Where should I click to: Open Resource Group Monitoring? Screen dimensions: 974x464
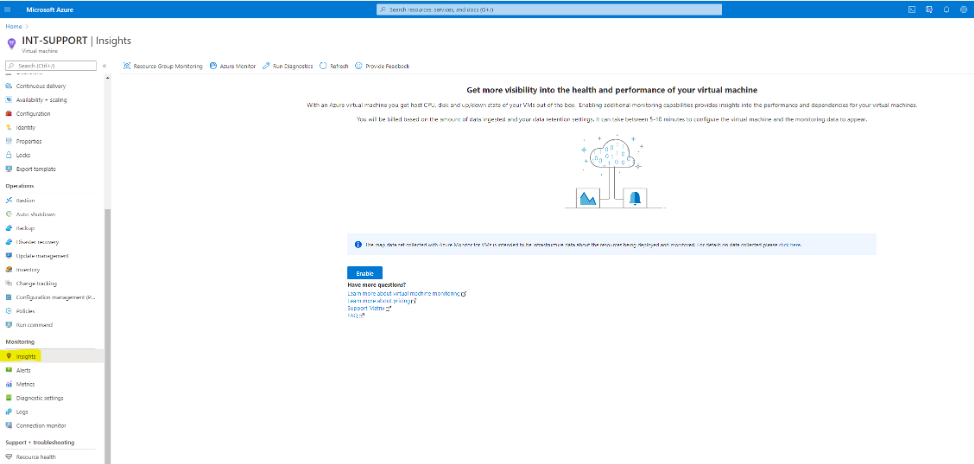pyautogui.click(x=163, y=66)
